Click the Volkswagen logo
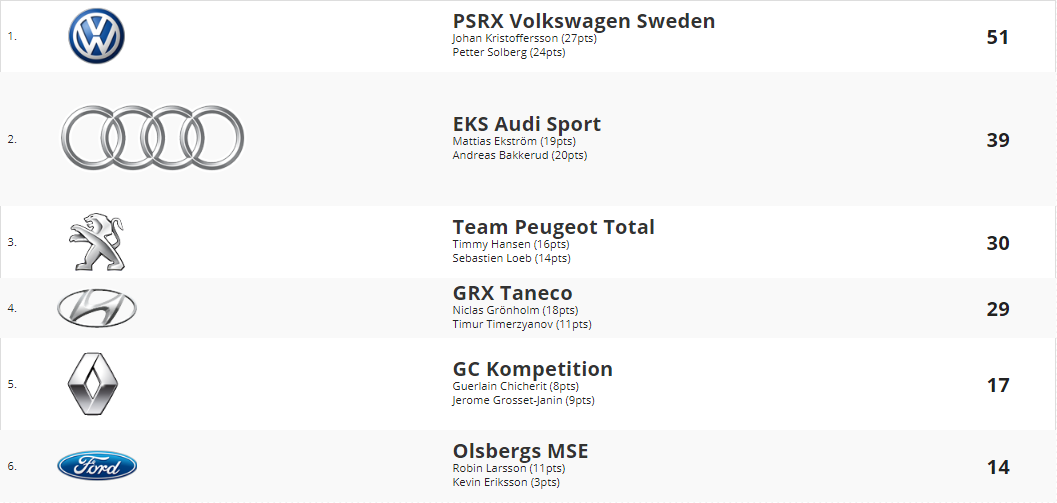 pos(96,36)
